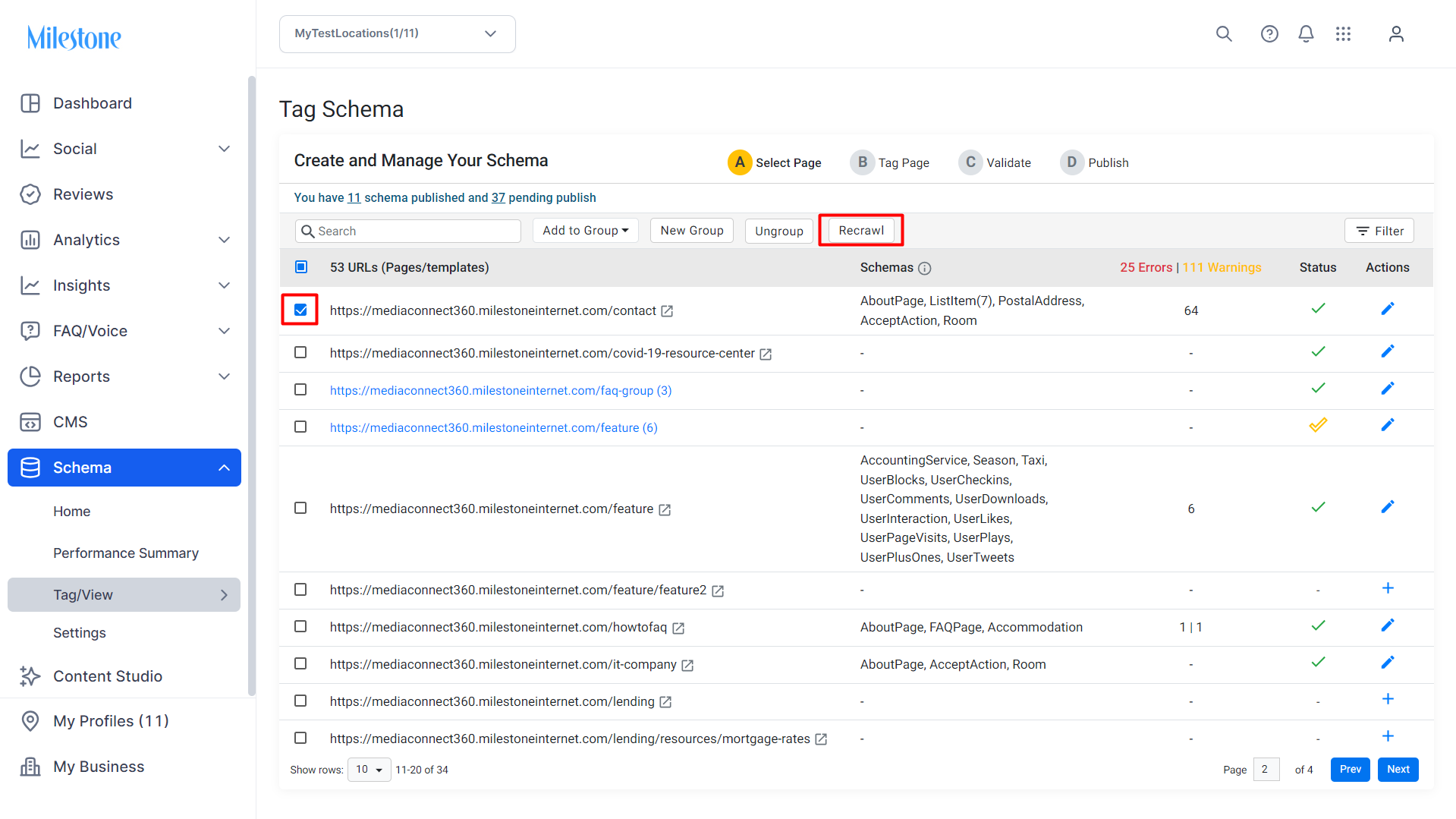Check the /howtofaq row checkbox
The height and width of the screenshot is (819, 1456).
(x=300, y=627)
